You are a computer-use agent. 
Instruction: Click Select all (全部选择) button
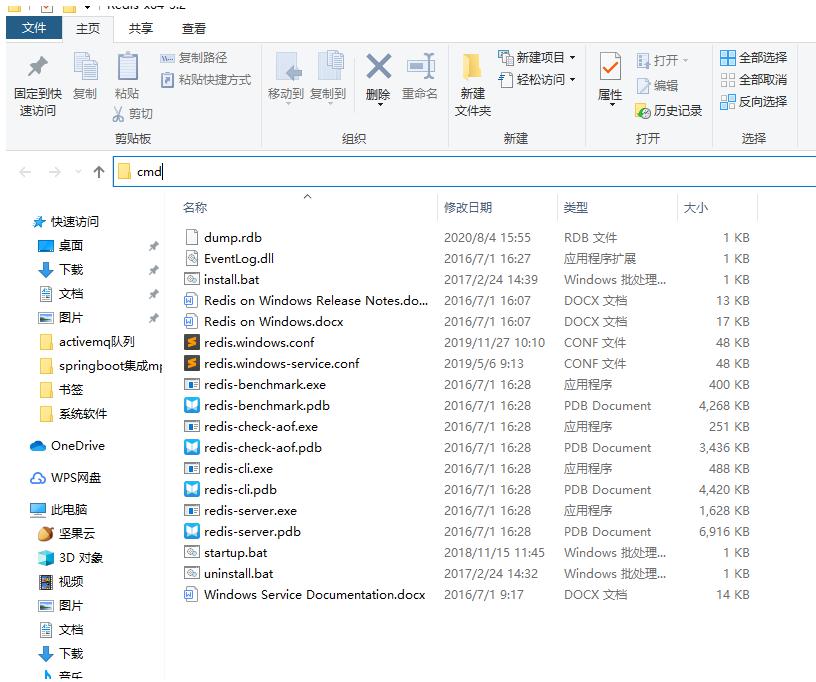tap(754, 57)
